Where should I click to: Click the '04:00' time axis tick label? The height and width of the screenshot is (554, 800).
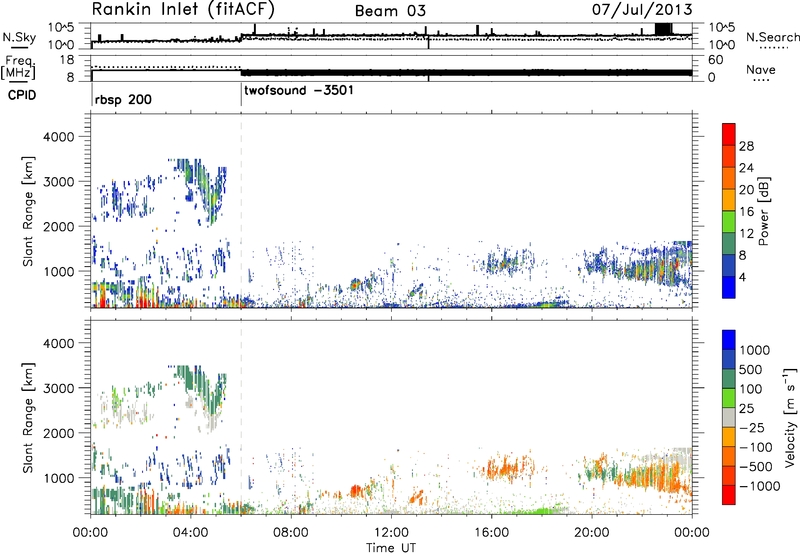pos(191,533)
